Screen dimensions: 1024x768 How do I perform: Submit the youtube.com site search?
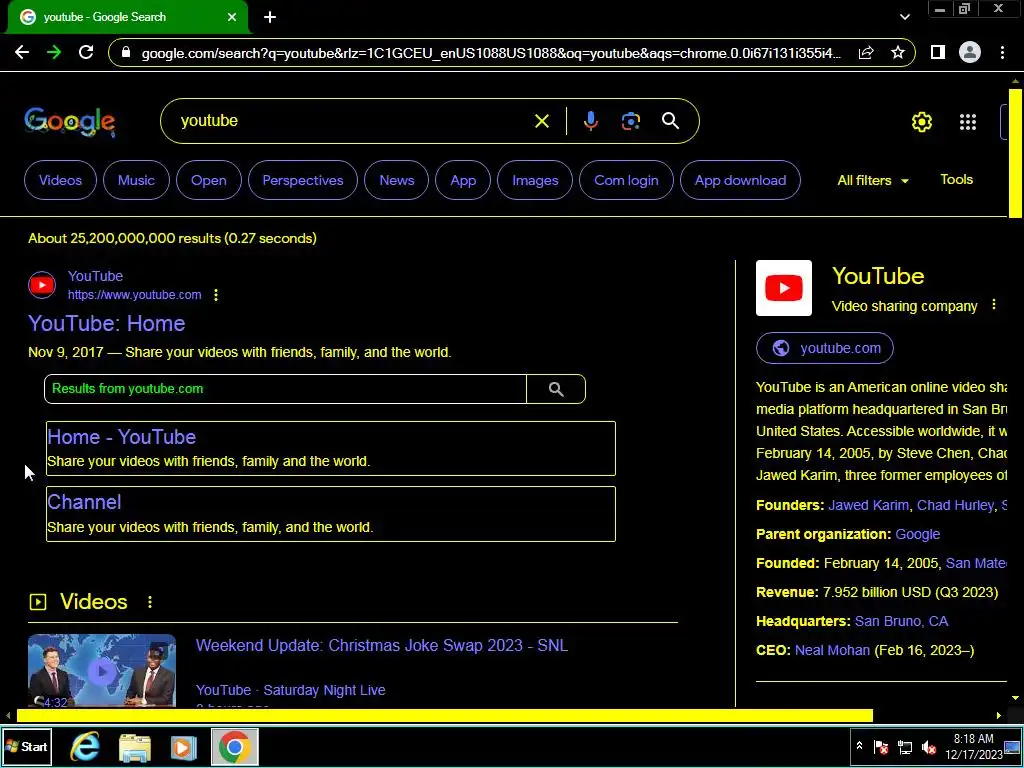[556, 389]
